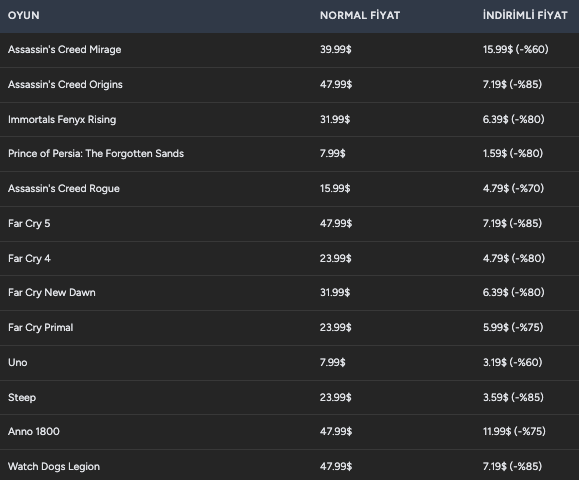Click the 39.99$ price for Mirage
The image size is (579, 480).
click(336, 49)
